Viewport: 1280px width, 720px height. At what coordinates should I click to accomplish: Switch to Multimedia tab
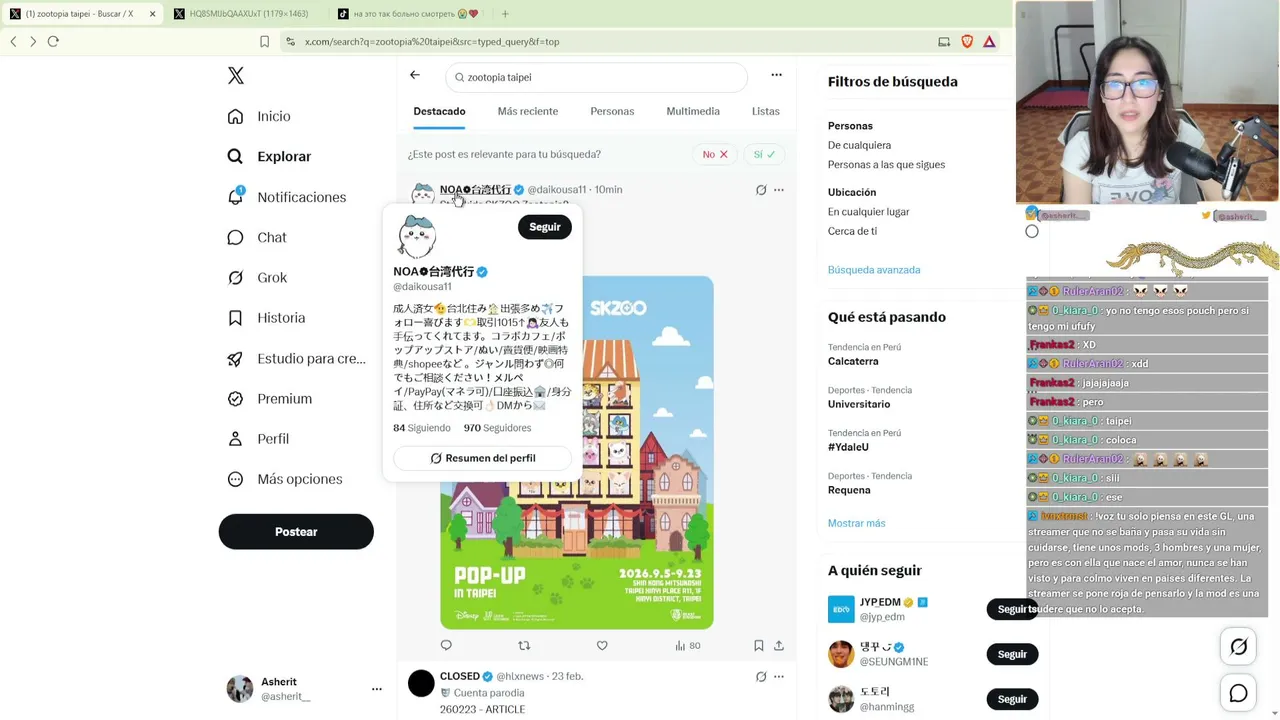[693, 111]
